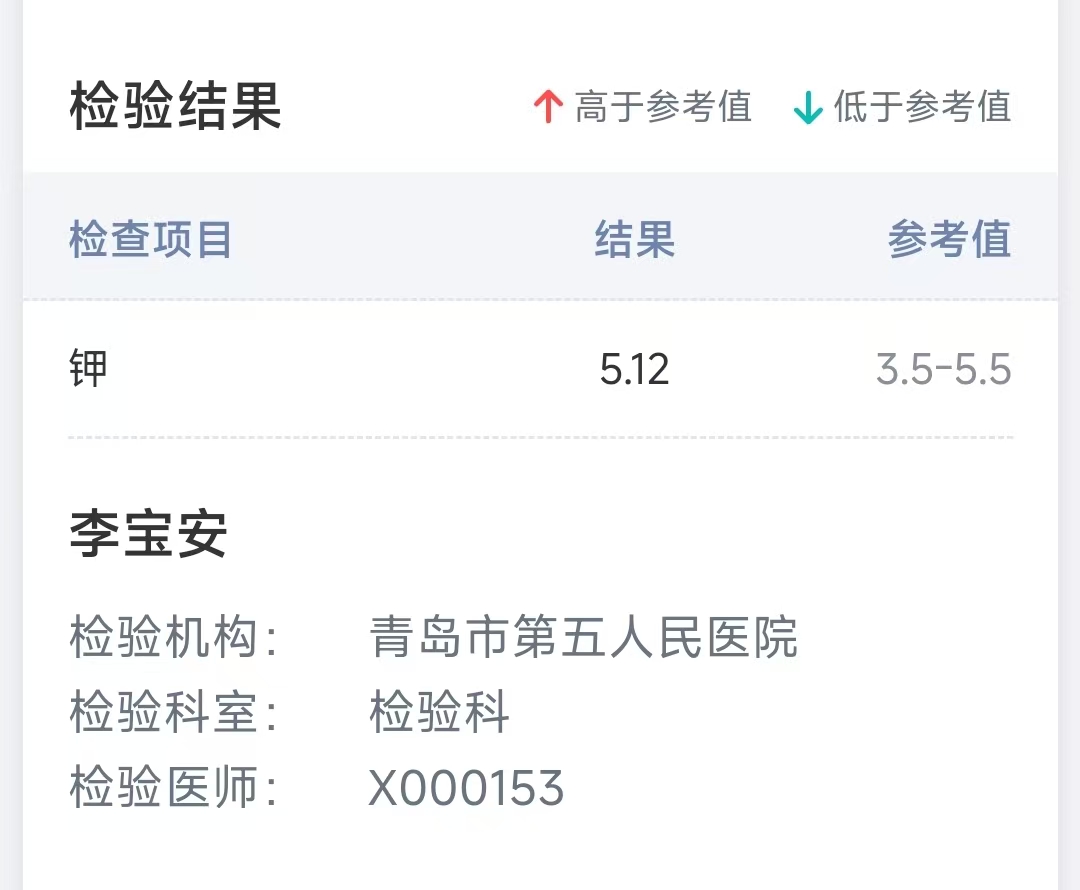Tap the 高于参考值 legend label
This screenshot has width=1080, height=890.
pos(663,107)
